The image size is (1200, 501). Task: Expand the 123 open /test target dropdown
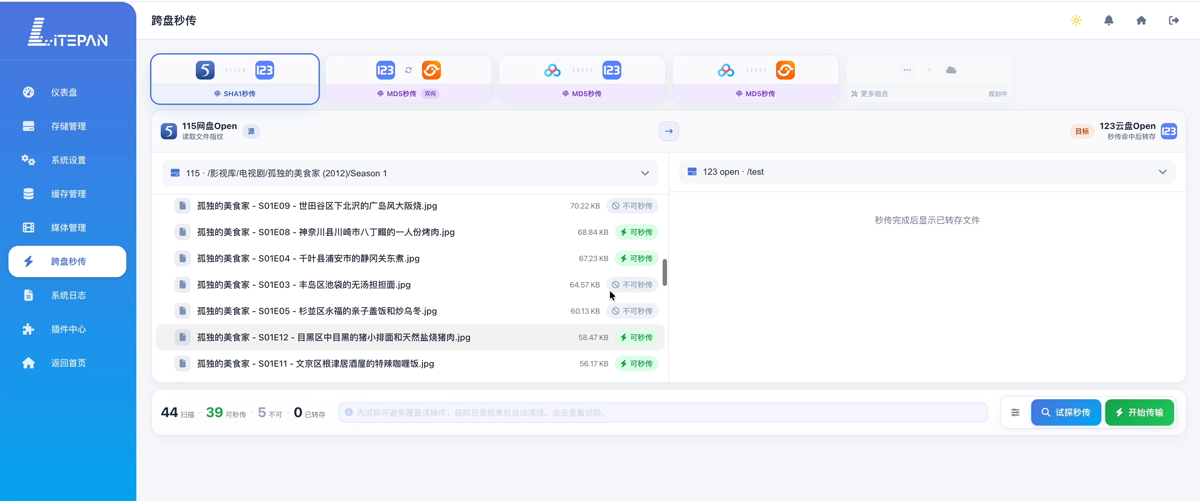pyautogui.click(x=927, y=172)
